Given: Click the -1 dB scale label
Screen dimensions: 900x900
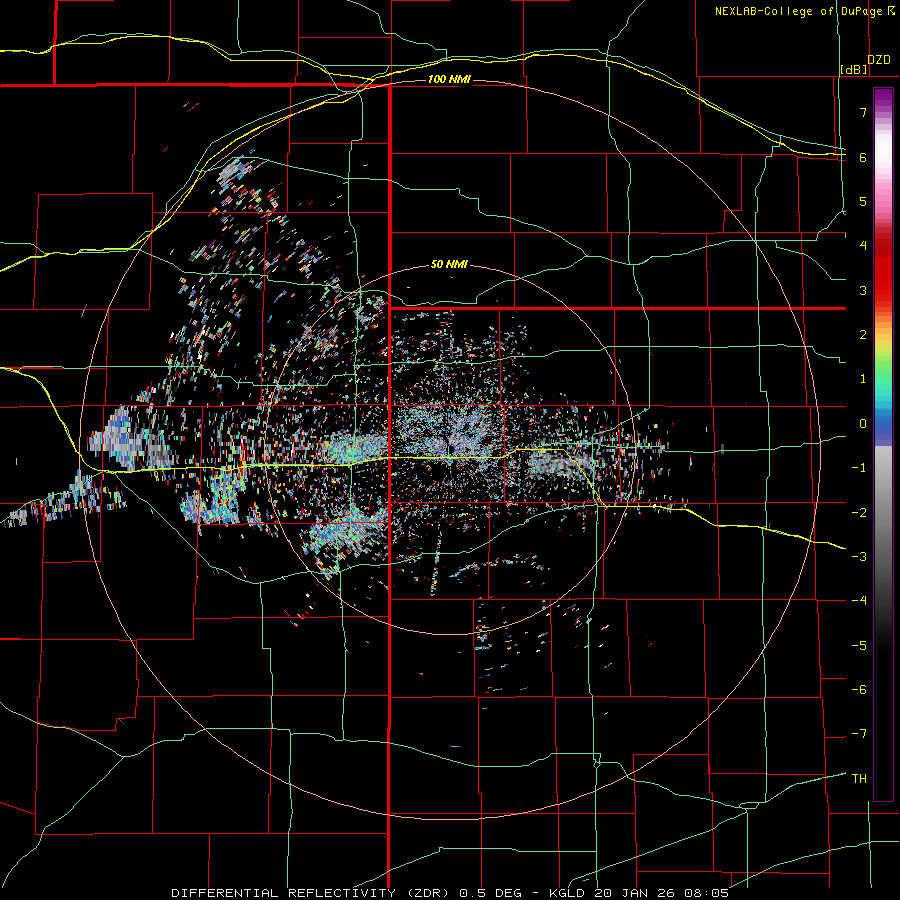Looking at the screenshot, I should pyautogui.click(x=859, y=468).
